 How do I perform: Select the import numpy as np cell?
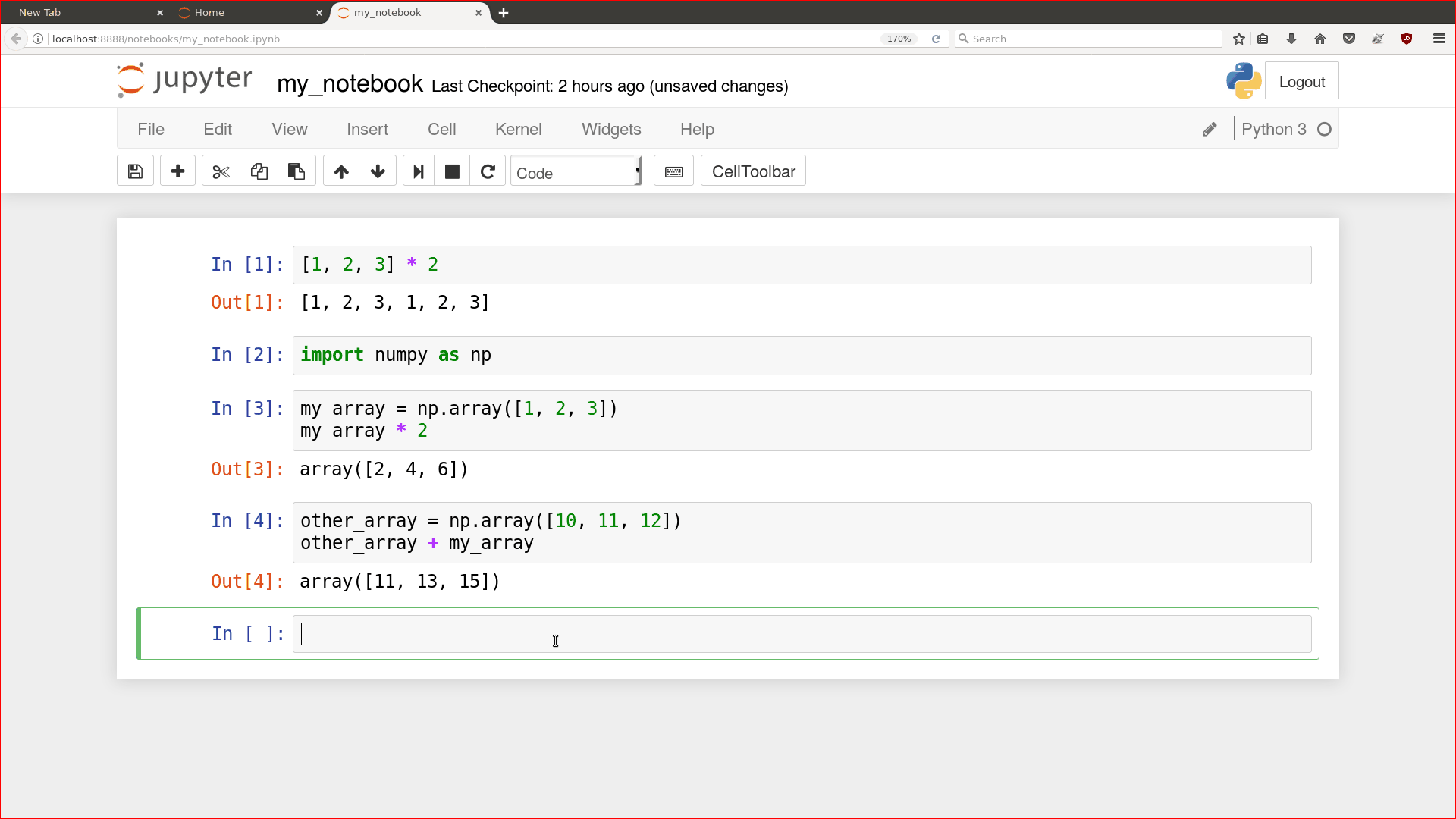802,355
